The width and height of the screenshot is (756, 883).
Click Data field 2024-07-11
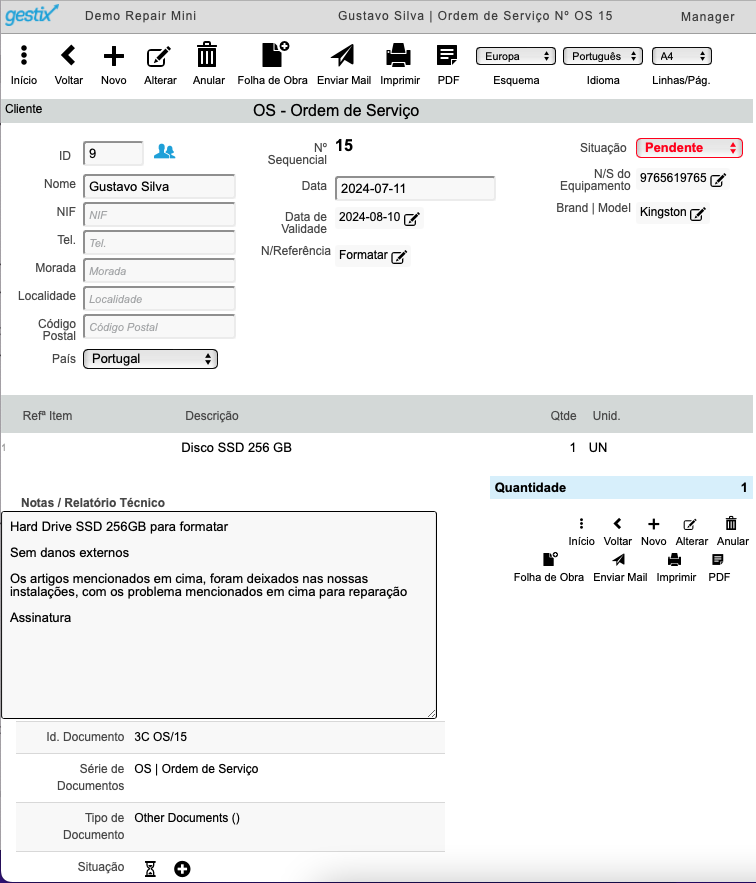(x=415, y=189)
